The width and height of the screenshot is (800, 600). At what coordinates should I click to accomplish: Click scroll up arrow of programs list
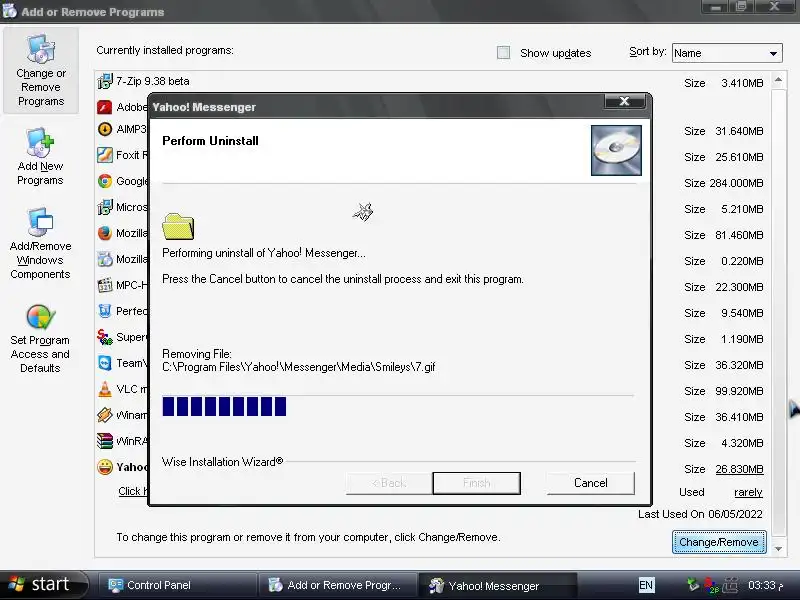coord(779,80)
